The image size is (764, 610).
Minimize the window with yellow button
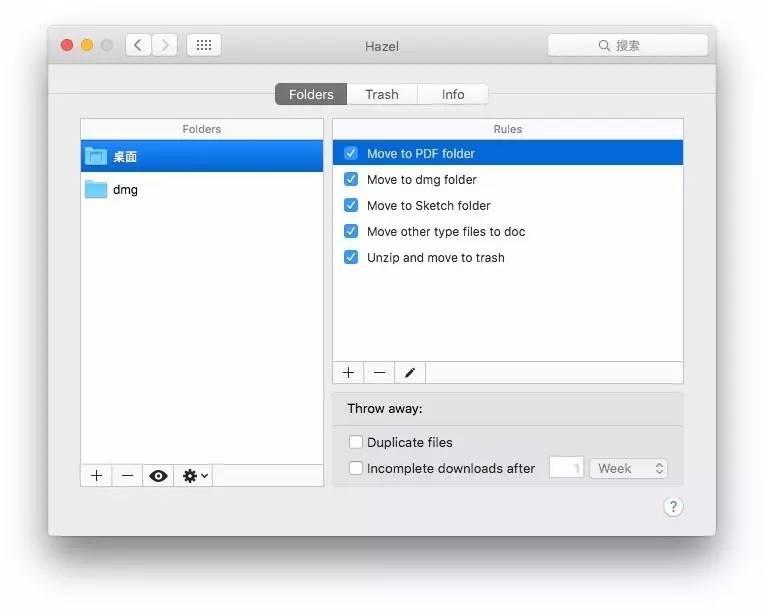tap(87, 45)
